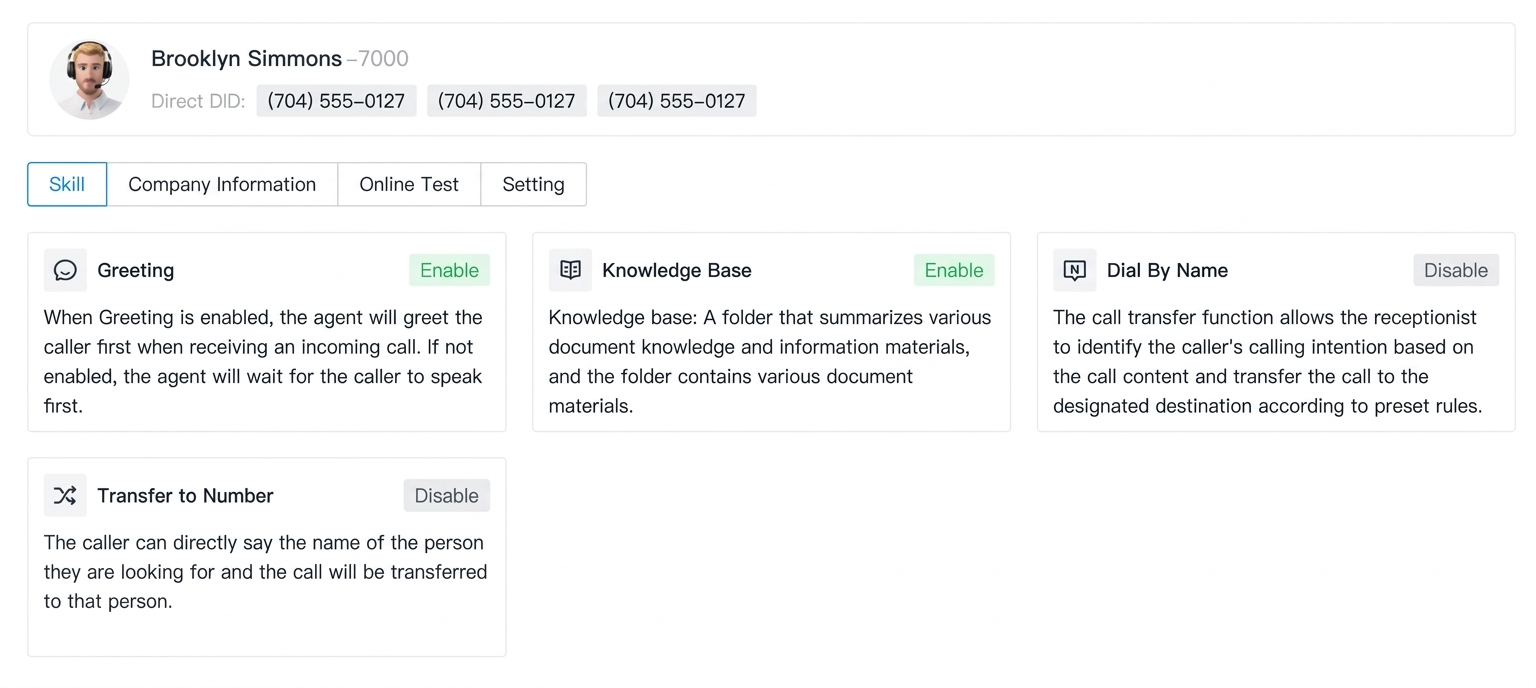The height and width of the screenshot is (688, 1536).
Task: Click the Dial By Name icon
Action: [1075, 270]
